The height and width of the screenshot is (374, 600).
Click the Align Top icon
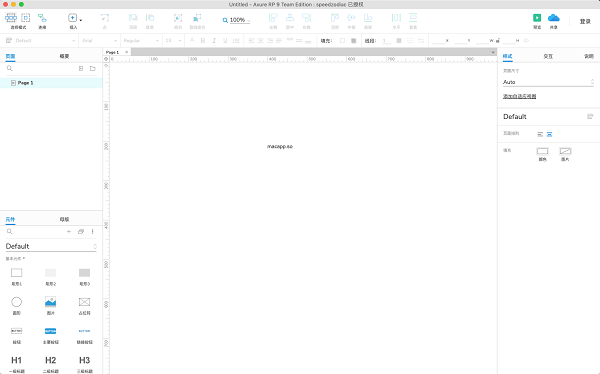click(x=335, y=18)
